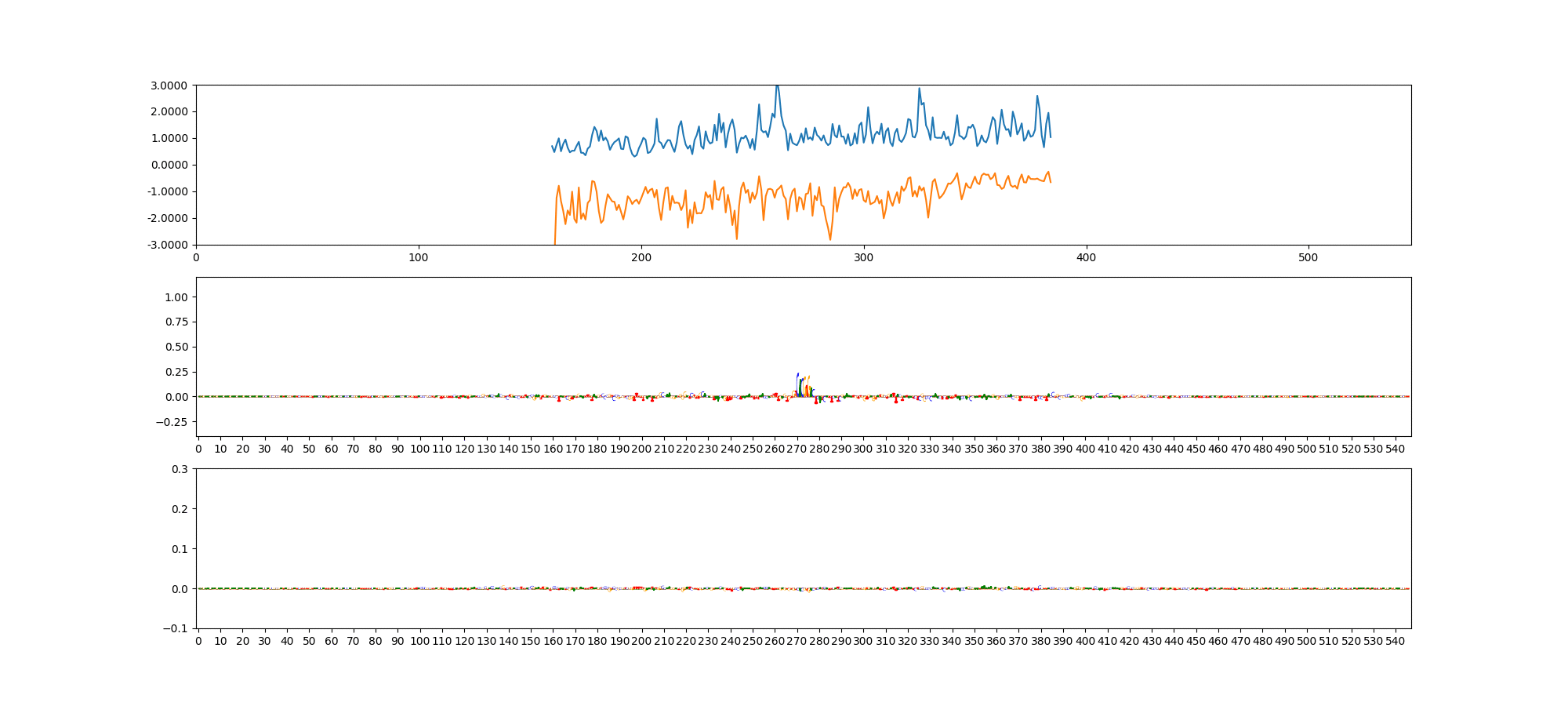The height and width of the screenshot is (706, 1568).
Task: Click the 400 x-axis tick label in top plot
Action: coord(1086,257)
